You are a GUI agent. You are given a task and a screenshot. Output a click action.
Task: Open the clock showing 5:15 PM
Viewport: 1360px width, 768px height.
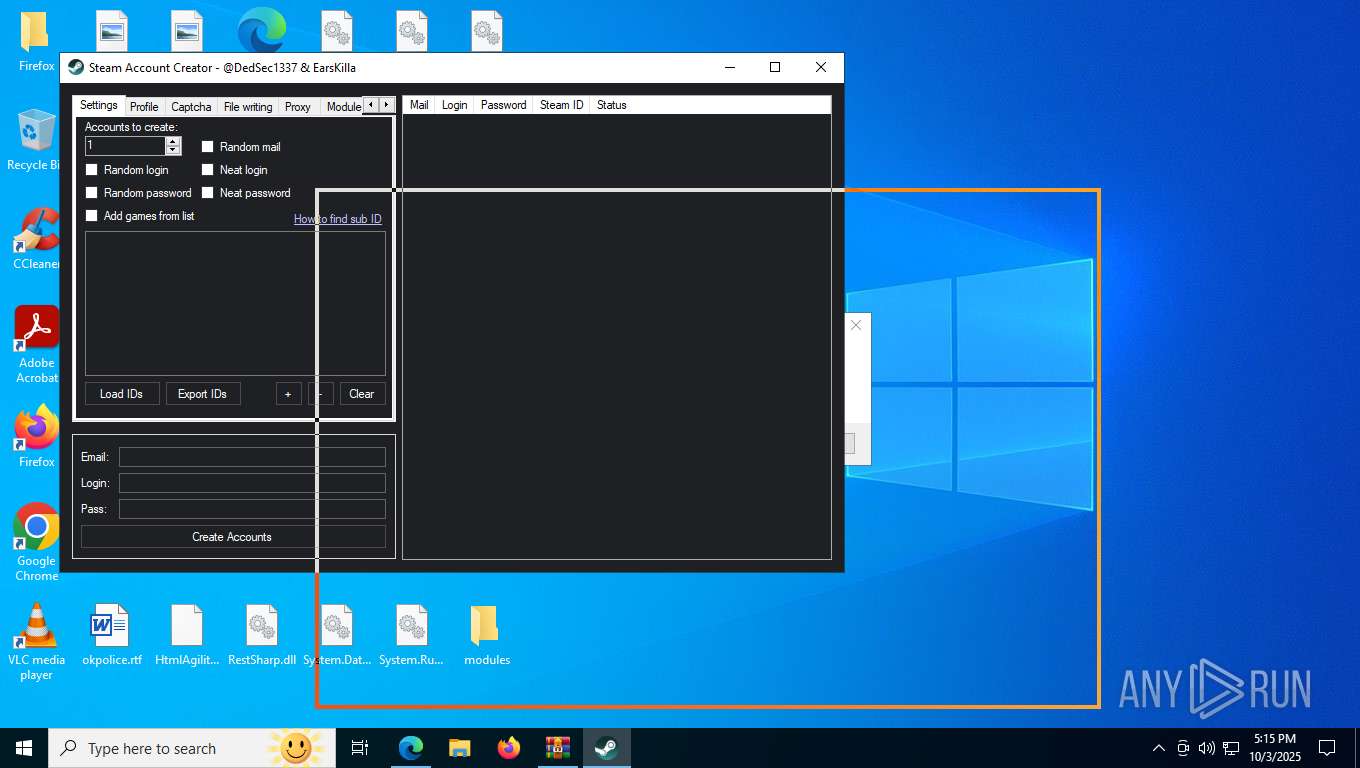[1274, 748]
